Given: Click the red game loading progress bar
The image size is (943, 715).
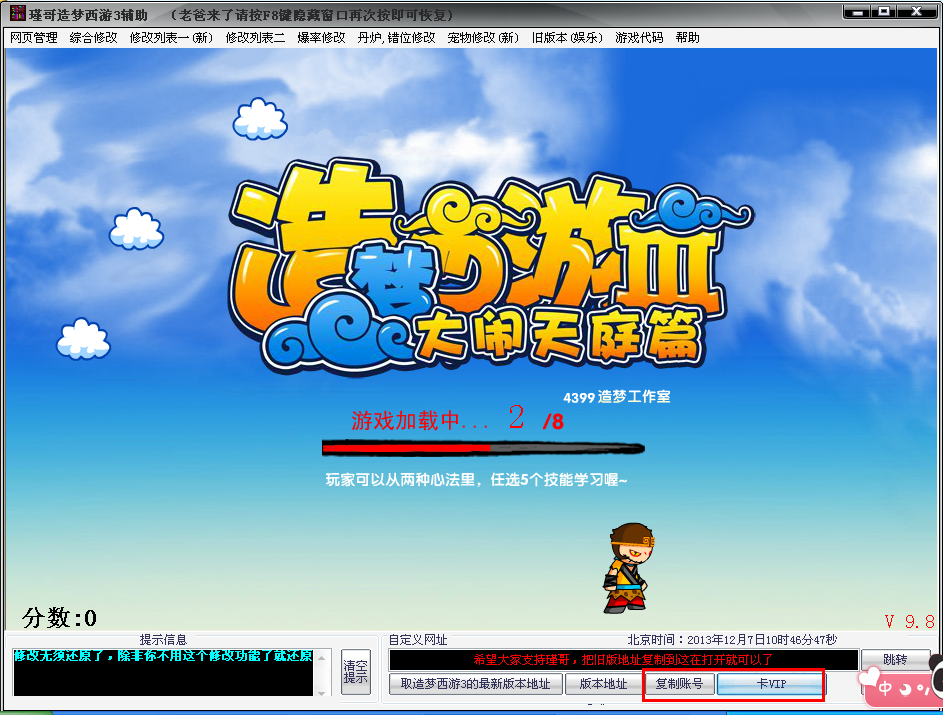Looking at the screenshot, I should [483, 448].
